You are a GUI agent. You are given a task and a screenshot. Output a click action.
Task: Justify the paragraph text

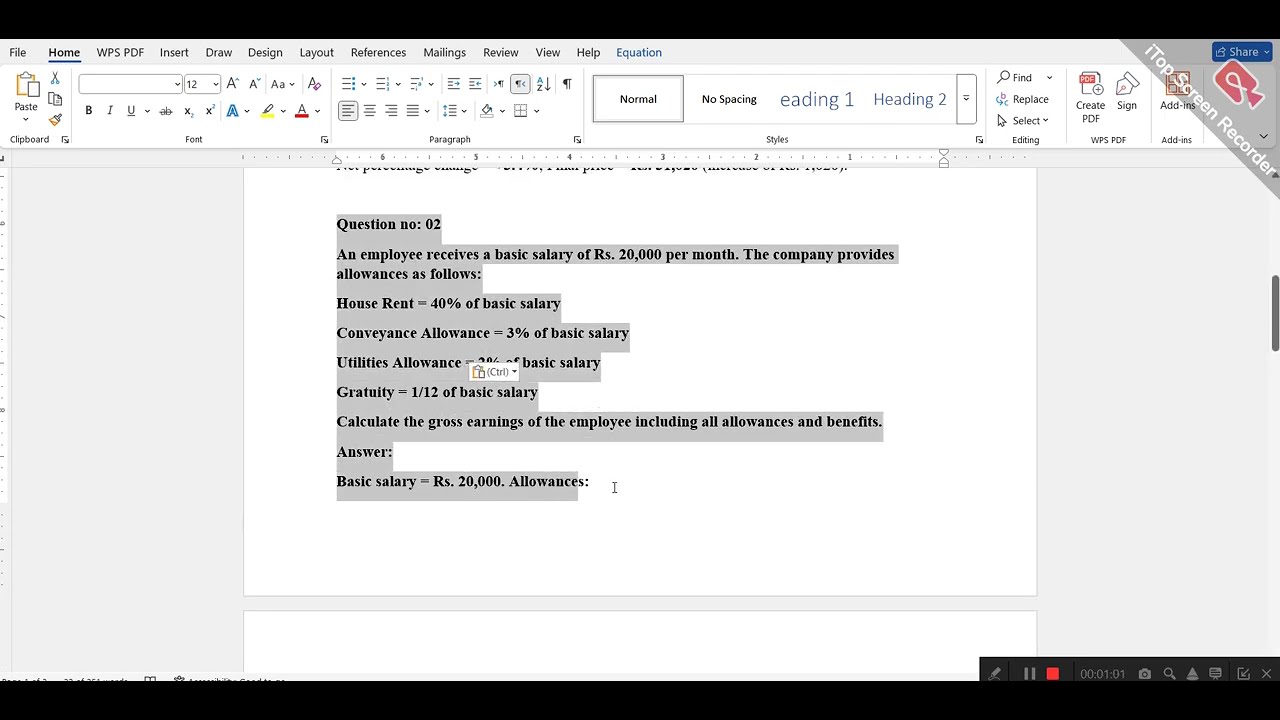(413, 111)
